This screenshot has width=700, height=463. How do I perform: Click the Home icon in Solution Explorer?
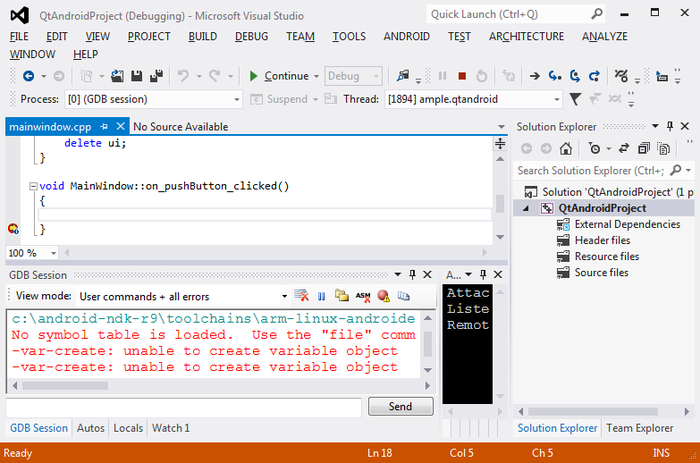coord(566,148)
